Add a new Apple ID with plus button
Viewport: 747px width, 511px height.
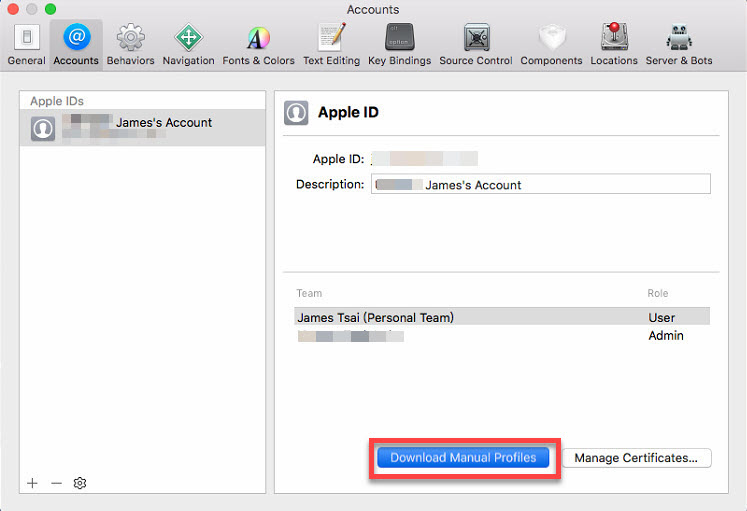(32, 483)
